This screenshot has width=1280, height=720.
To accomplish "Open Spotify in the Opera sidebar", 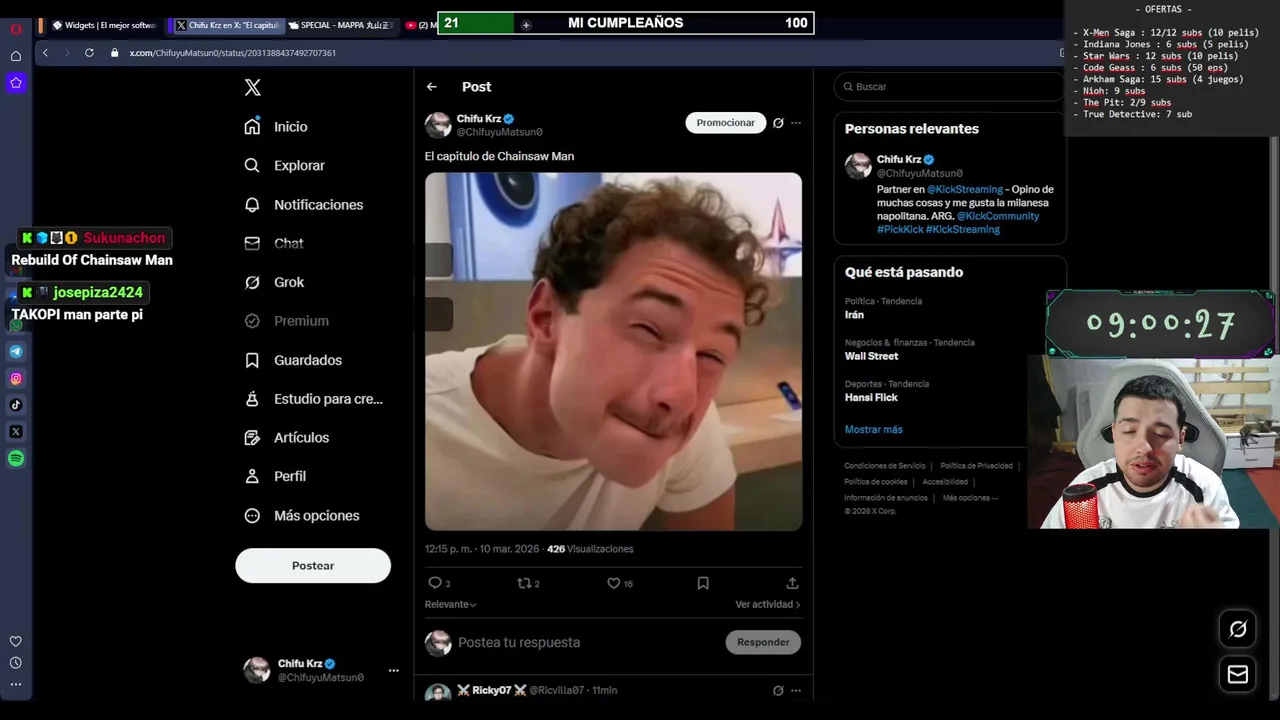I will [16, 459].
